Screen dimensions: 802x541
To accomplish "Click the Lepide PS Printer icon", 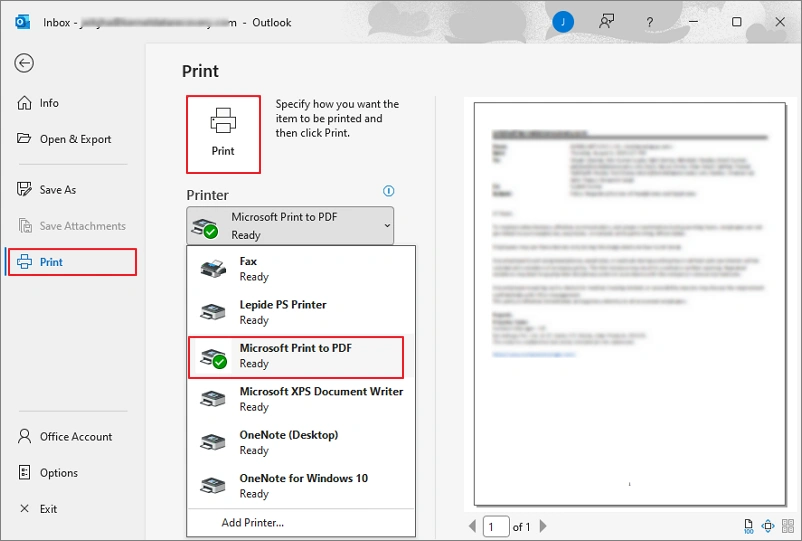I will 213,311.
